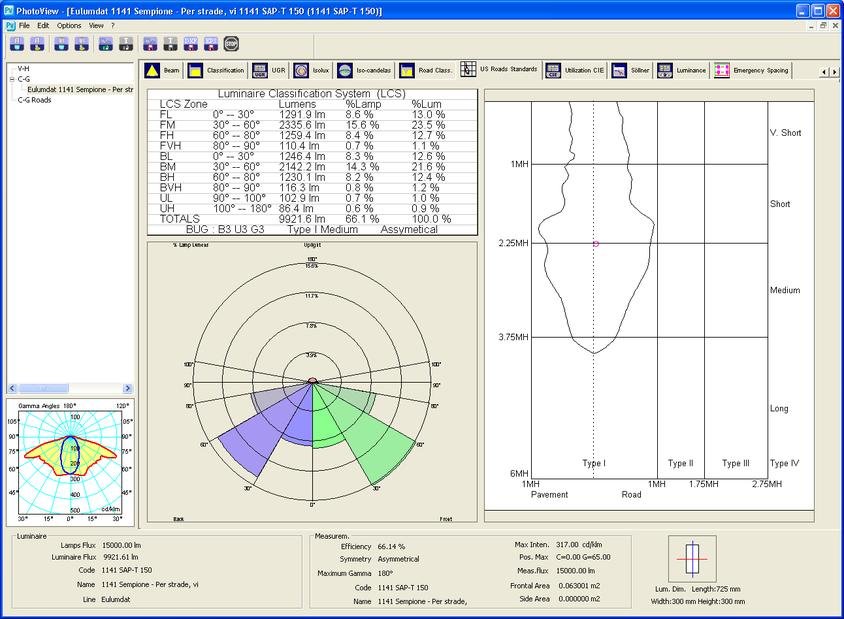Image resolution: width=844 pixels, height=619 pixels.
Task: Click the round STOP icon in toolbar
Action: (231, 44)
